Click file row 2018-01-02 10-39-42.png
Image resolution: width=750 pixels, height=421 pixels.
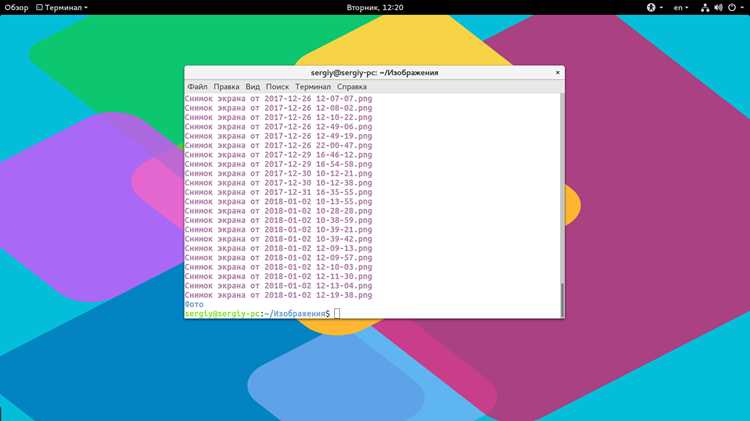(x=278, y=239)
